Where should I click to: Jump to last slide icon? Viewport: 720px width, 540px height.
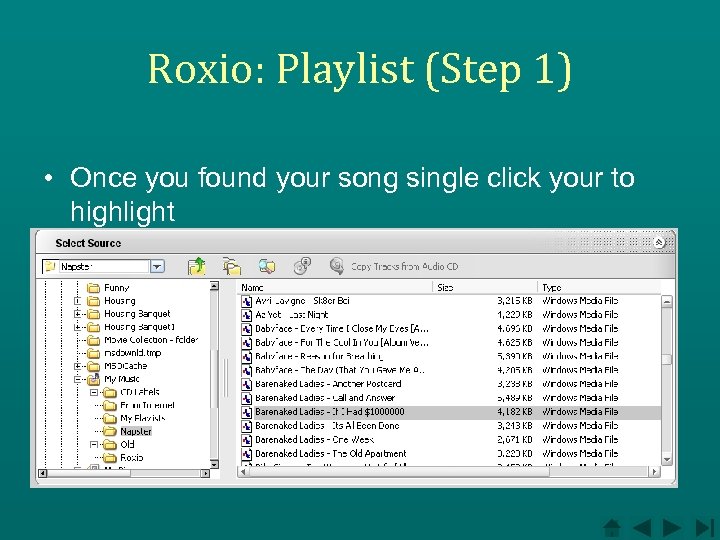pos(704,528)
